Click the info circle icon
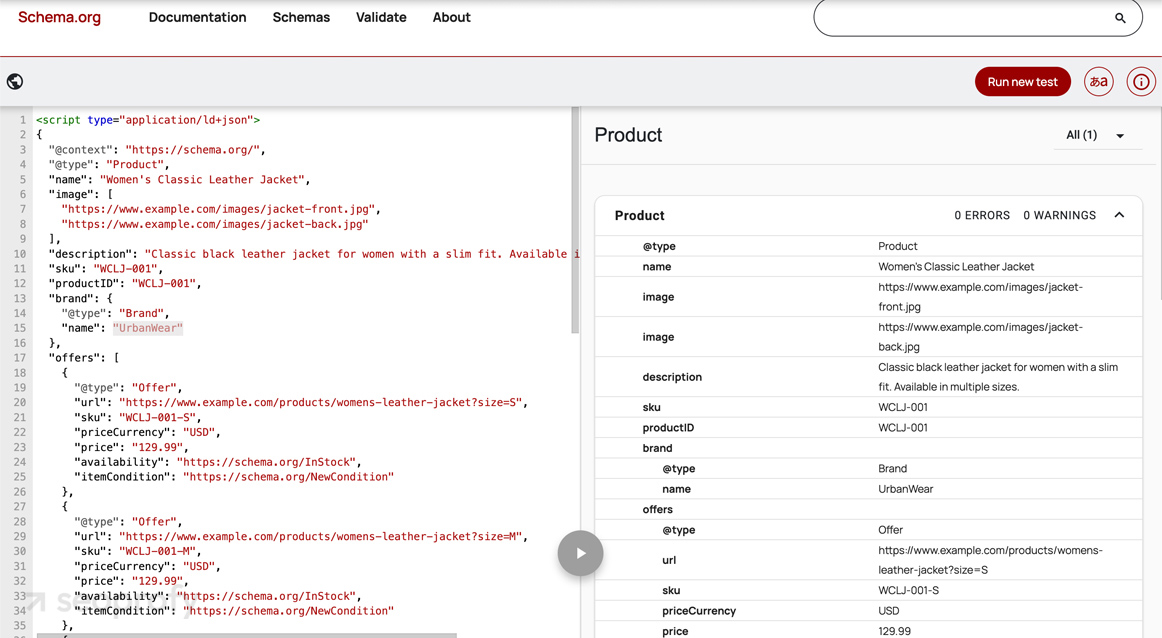The height and width of the screenshot is (638, 1162). [x=1141, y=82]
